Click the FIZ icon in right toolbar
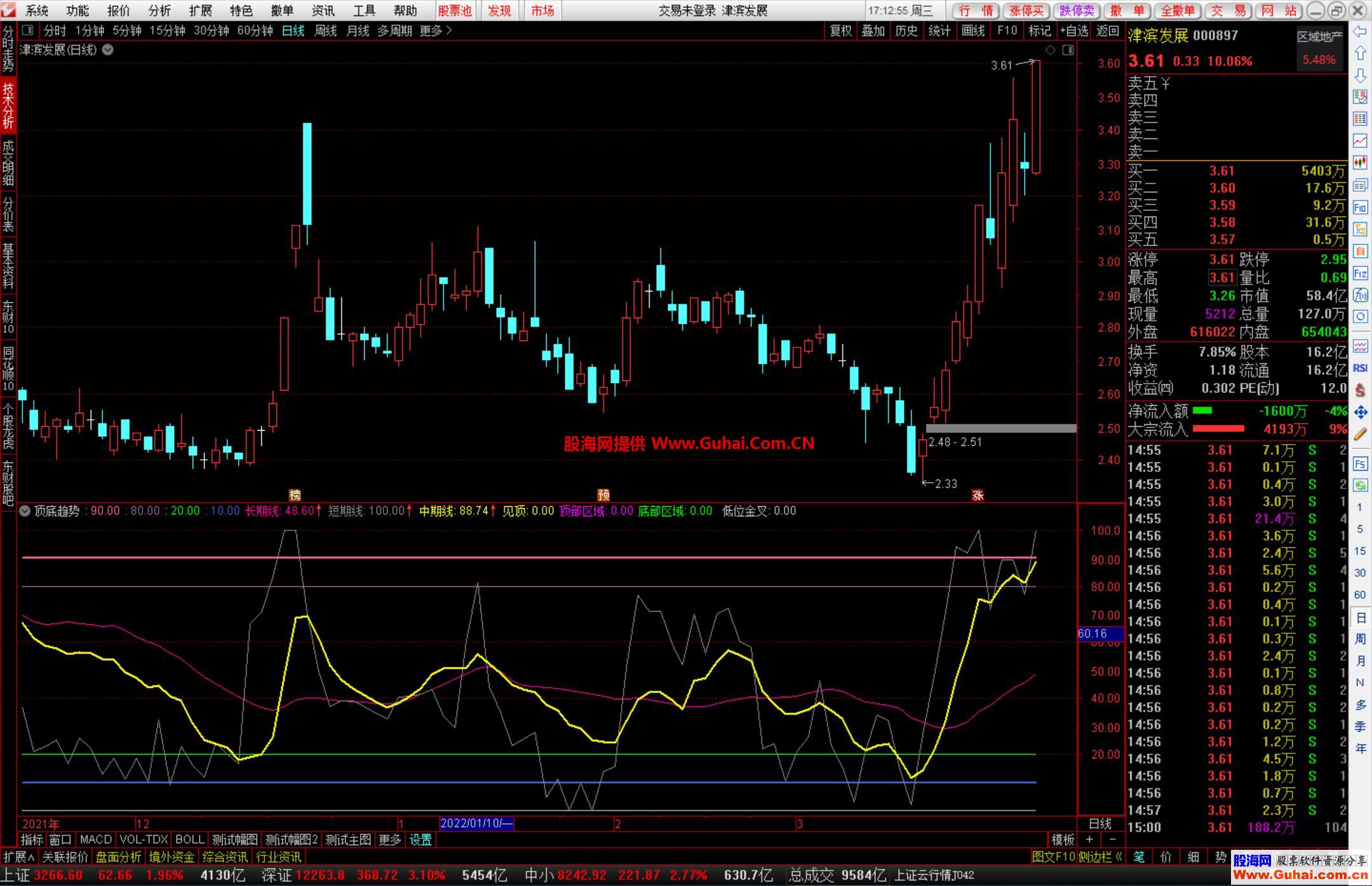Screen dimensions: 1372x886 tap(1360, 274)
